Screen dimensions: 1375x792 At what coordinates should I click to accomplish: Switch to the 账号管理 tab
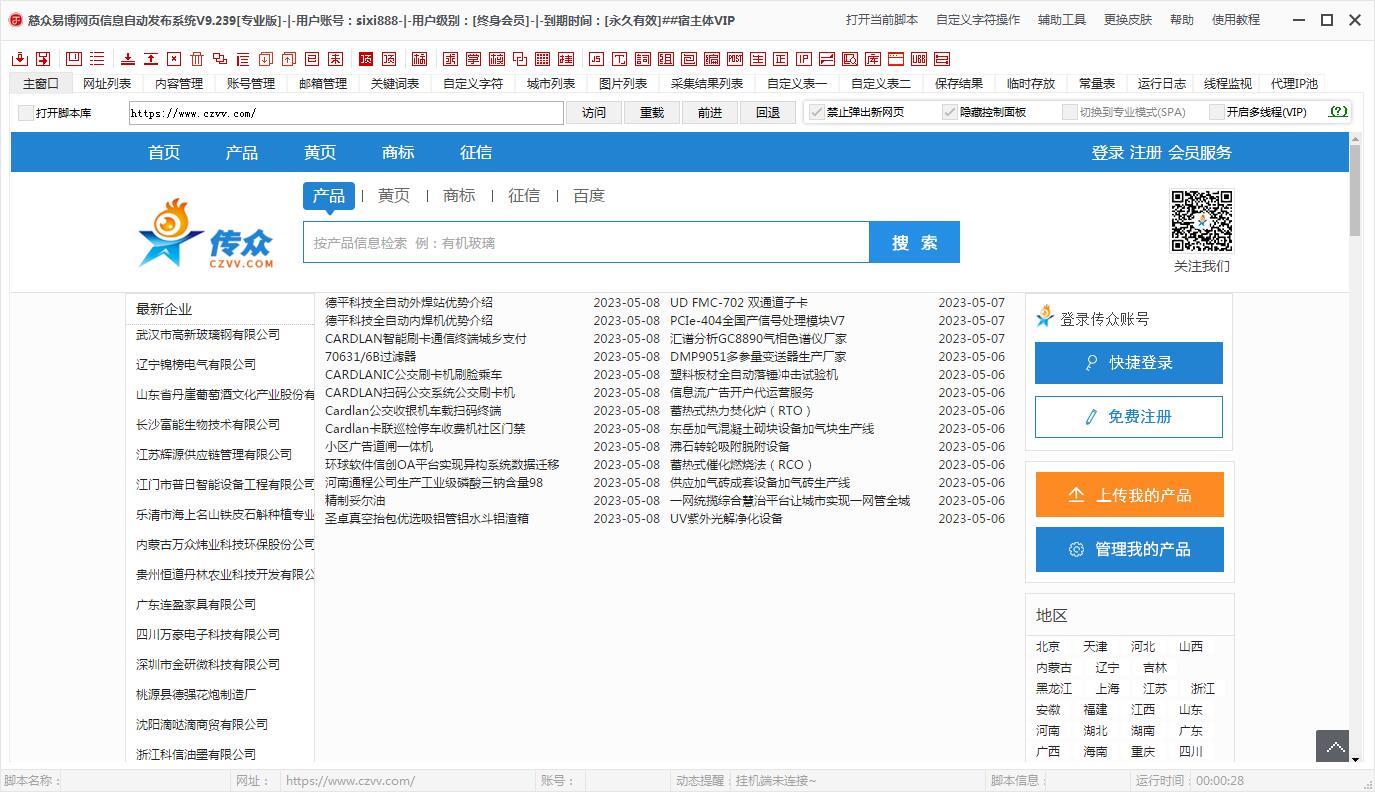251,84
